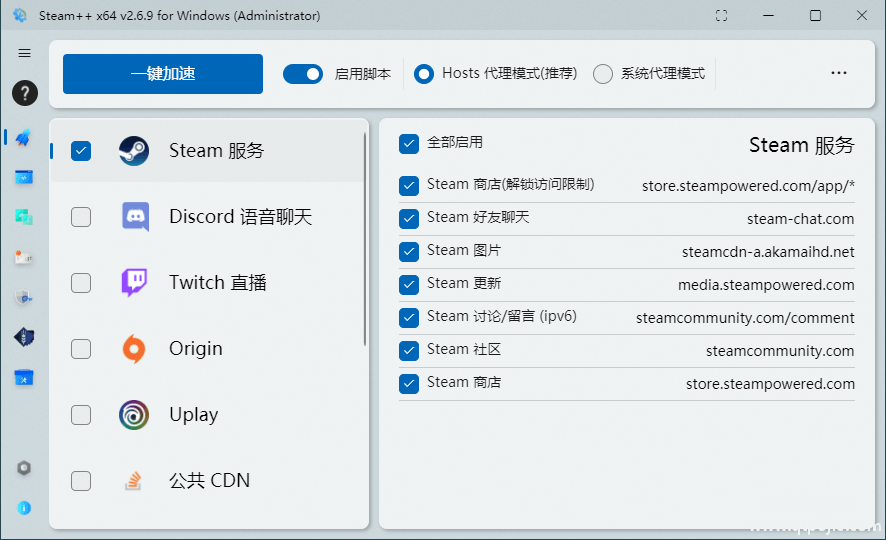Screen dimensions: 886x540
Task: Click the Origin logo icon
Action: [134, 349]
